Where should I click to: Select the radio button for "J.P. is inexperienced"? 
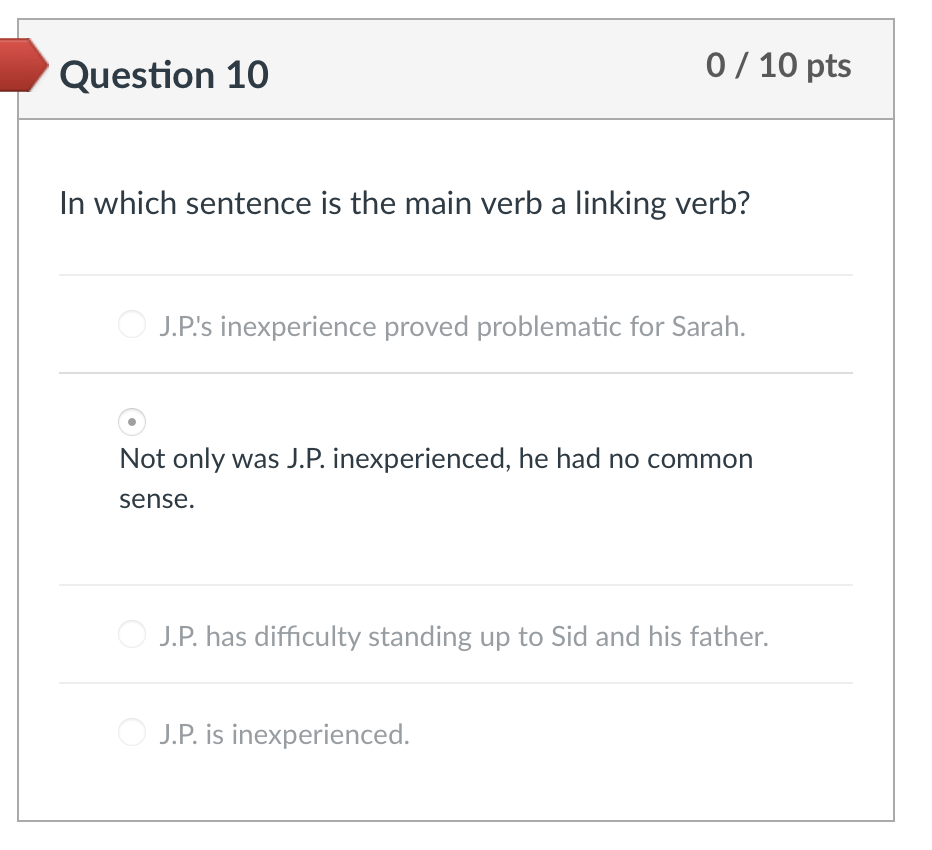tap(131, 732)
